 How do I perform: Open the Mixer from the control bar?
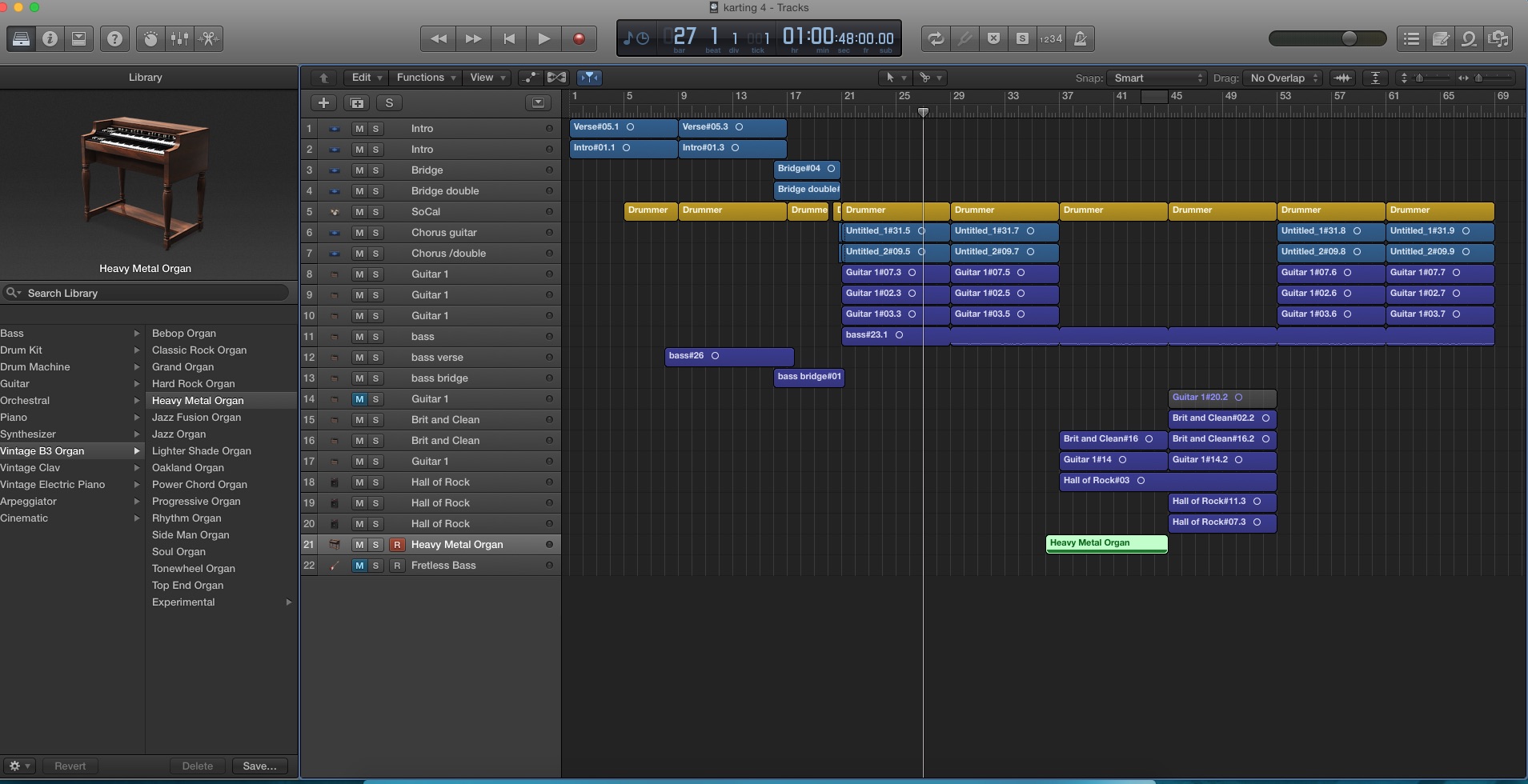[x=179, y=38]
